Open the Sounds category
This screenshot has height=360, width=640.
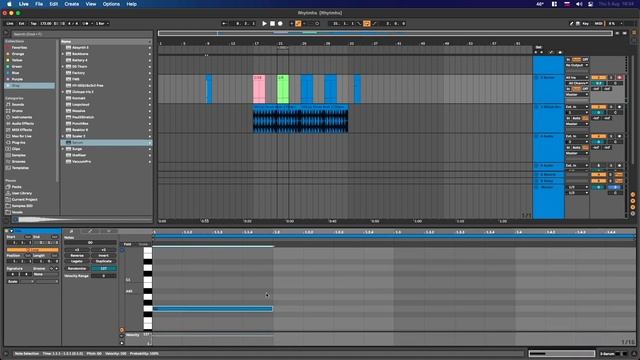click(x=18, y=104)
